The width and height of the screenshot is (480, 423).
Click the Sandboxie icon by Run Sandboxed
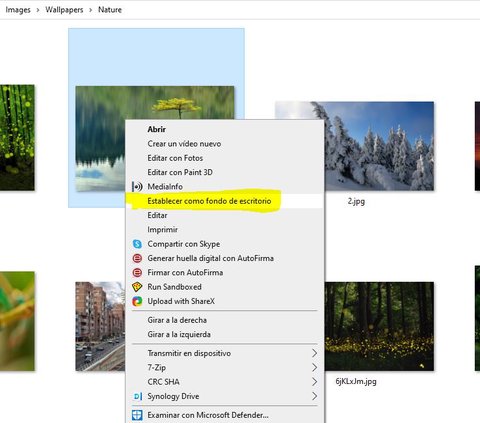tap(137, 287)
